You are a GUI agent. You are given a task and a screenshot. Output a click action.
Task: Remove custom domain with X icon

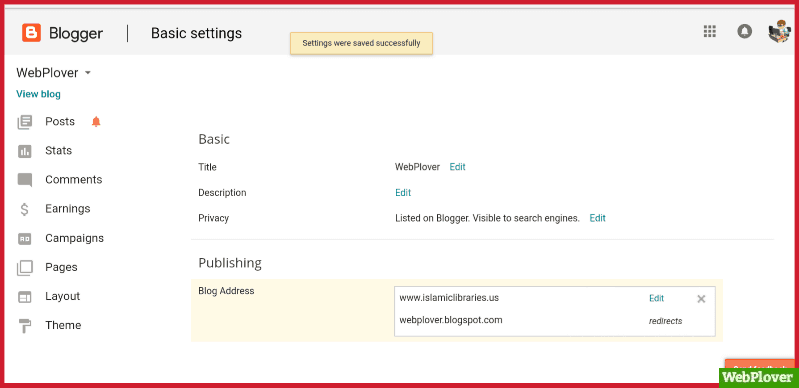point(701,299)
